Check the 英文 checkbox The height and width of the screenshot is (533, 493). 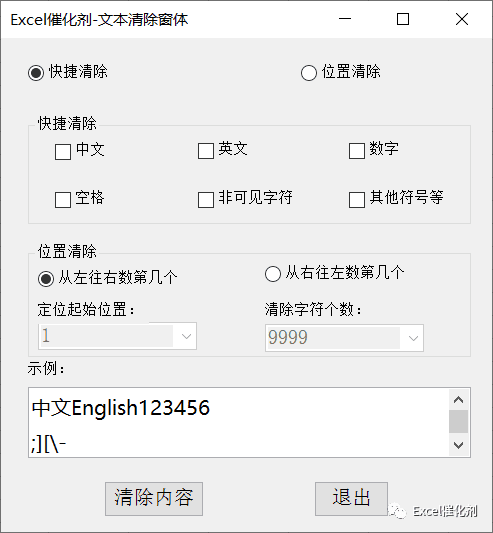pyautogui.click(x=206, y=151)
